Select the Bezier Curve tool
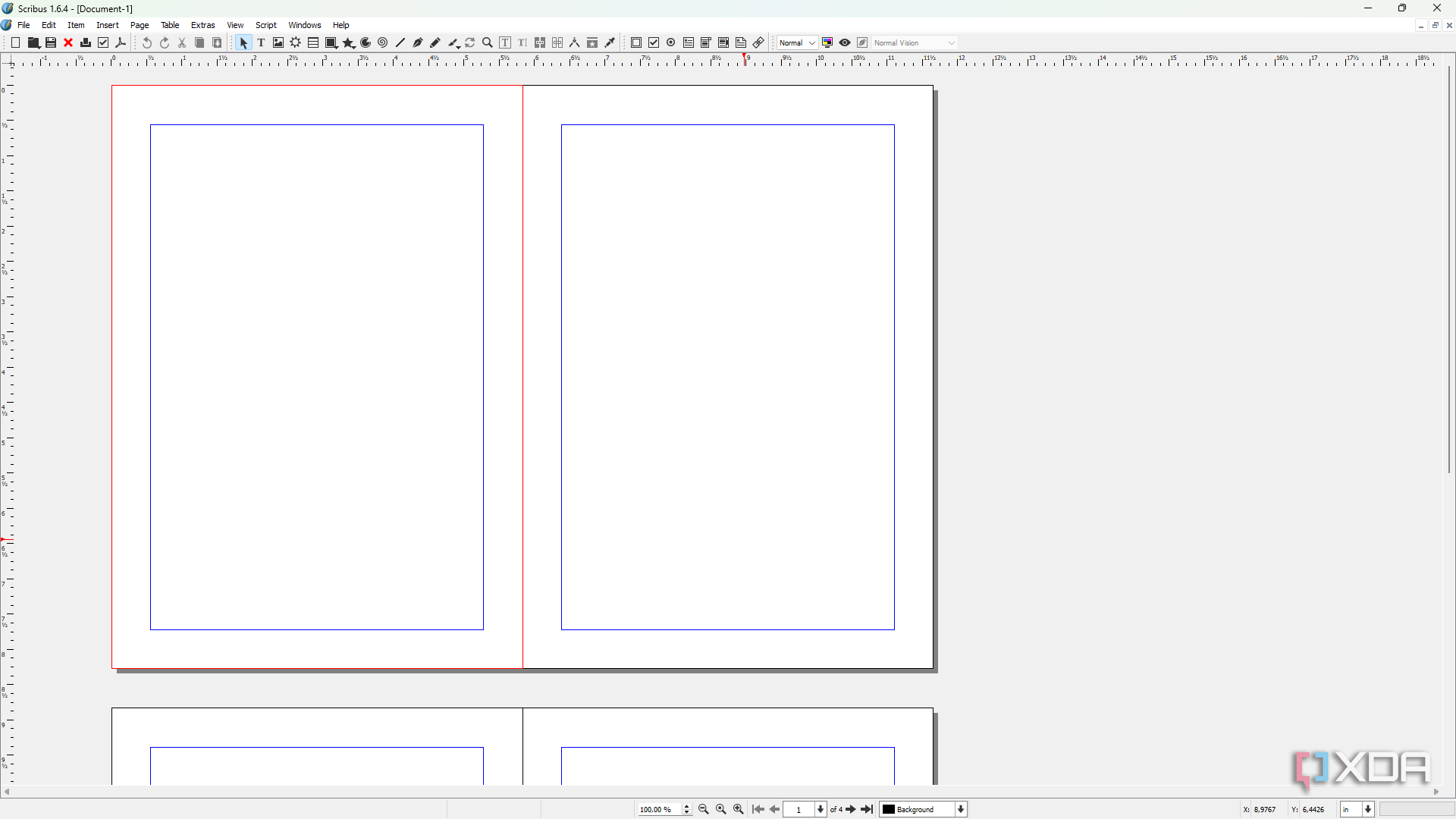This screenshot has width=1456, height=819. pyautogui.click(x=418, y=43)
